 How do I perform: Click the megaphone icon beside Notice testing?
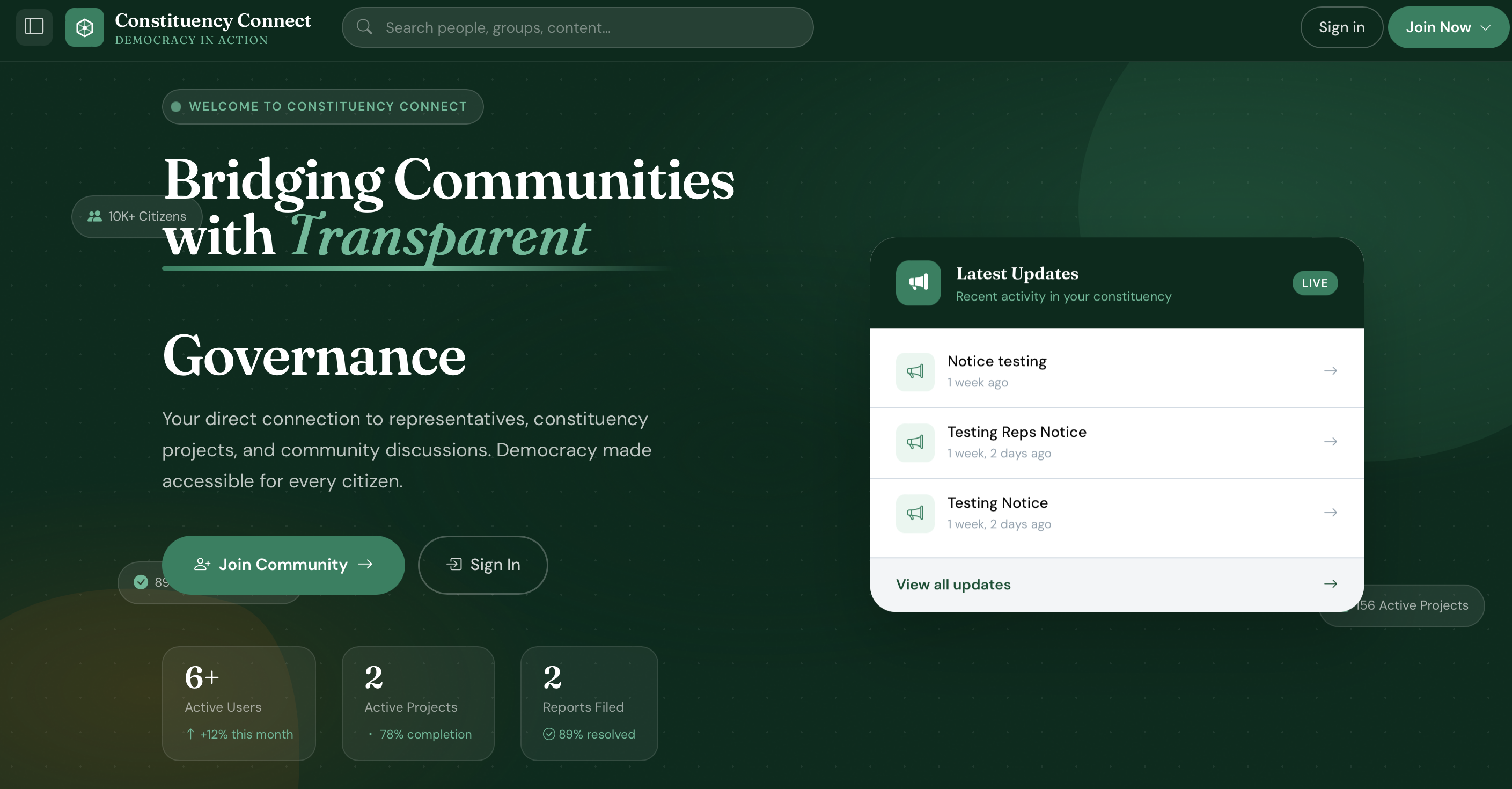(915, 371)
